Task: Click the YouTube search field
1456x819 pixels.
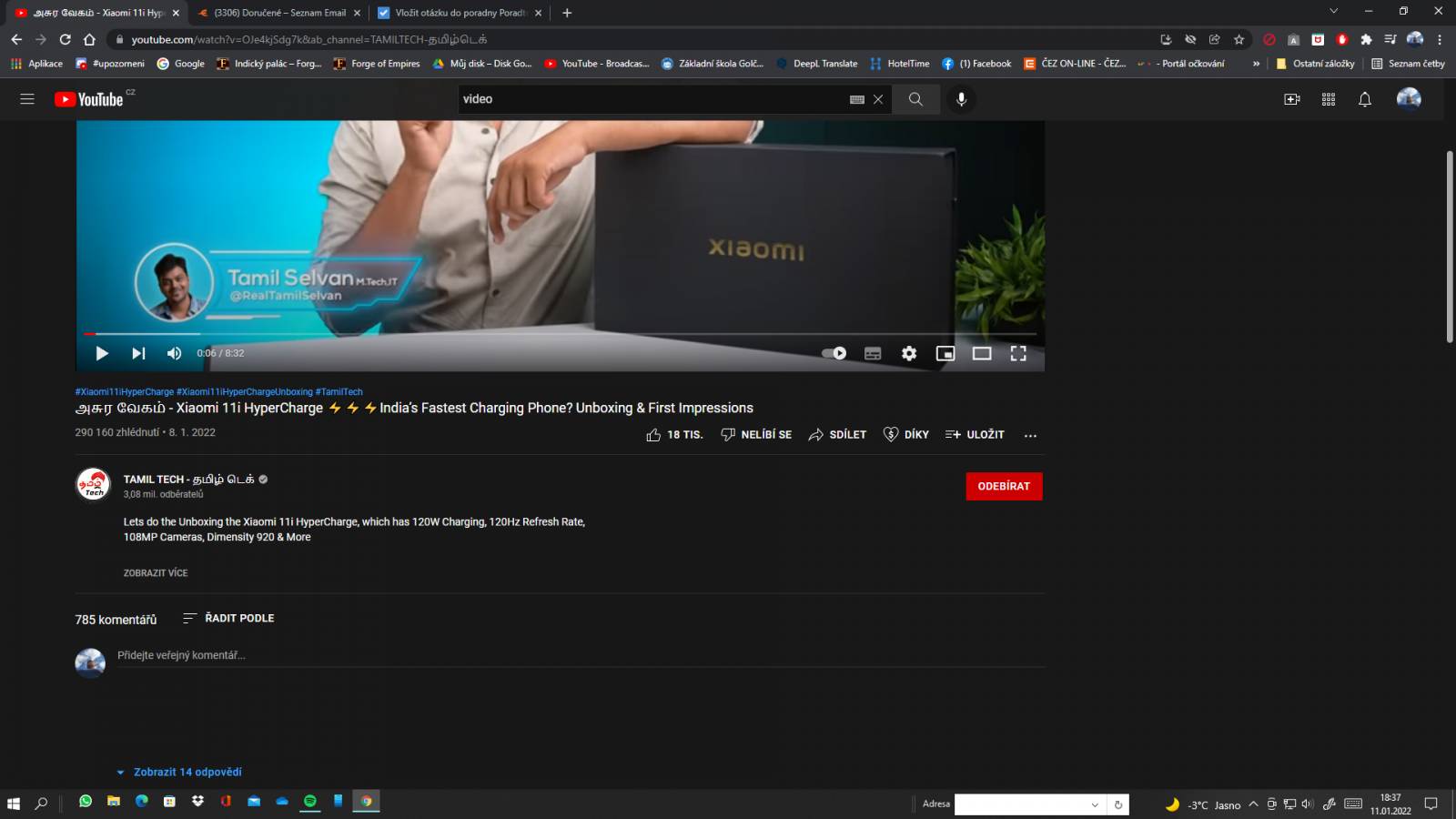Action: 651,99
